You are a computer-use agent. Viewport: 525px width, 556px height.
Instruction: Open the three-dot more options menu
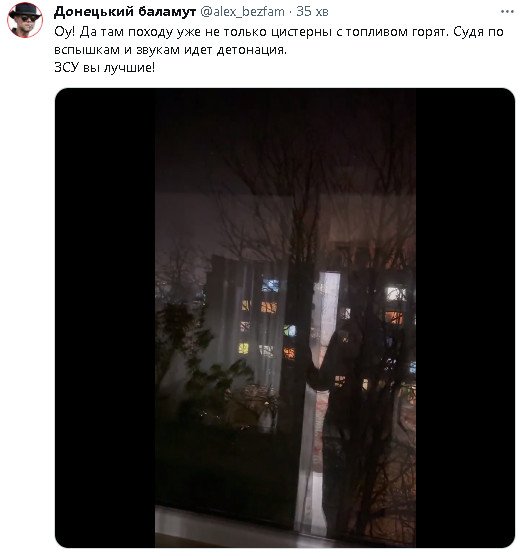click(x=507, y=12)
